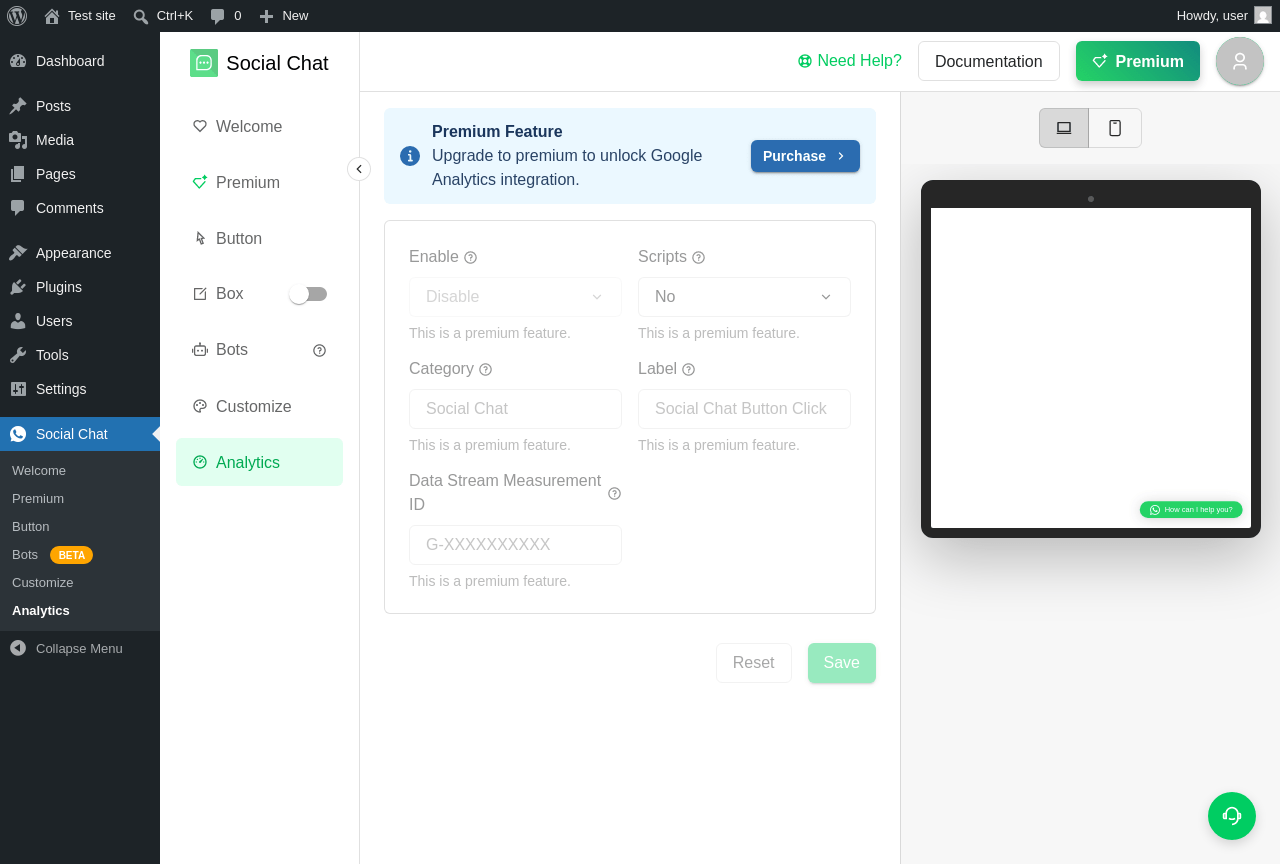Click the Data Stream Measurement ID input
The width and height of the screenshot is (1280, 864).
click(515, 545)
